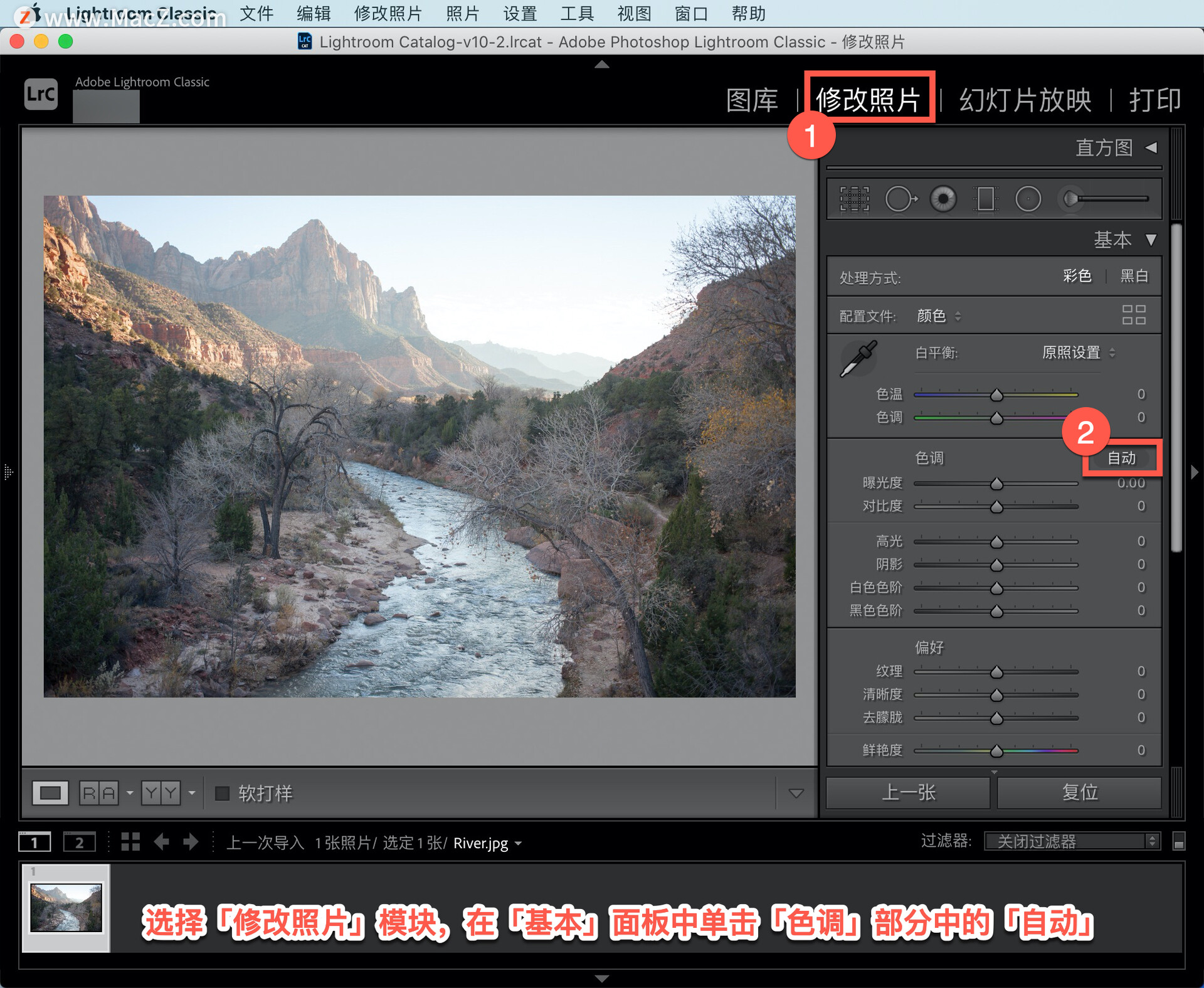Open River.jpg source path dropdown
The width and height of the screenshot is (1204, 988).
pyautogui.click(x=487, y=842)
